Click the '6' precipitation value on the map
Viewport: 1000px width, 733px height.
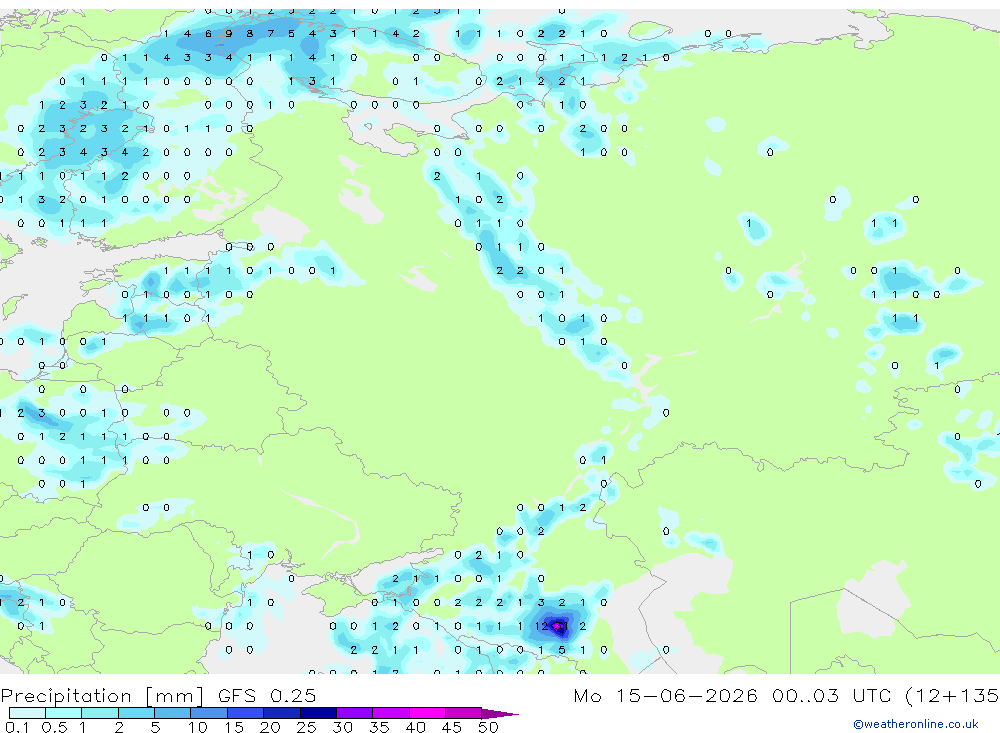click(x=208, y=34)
